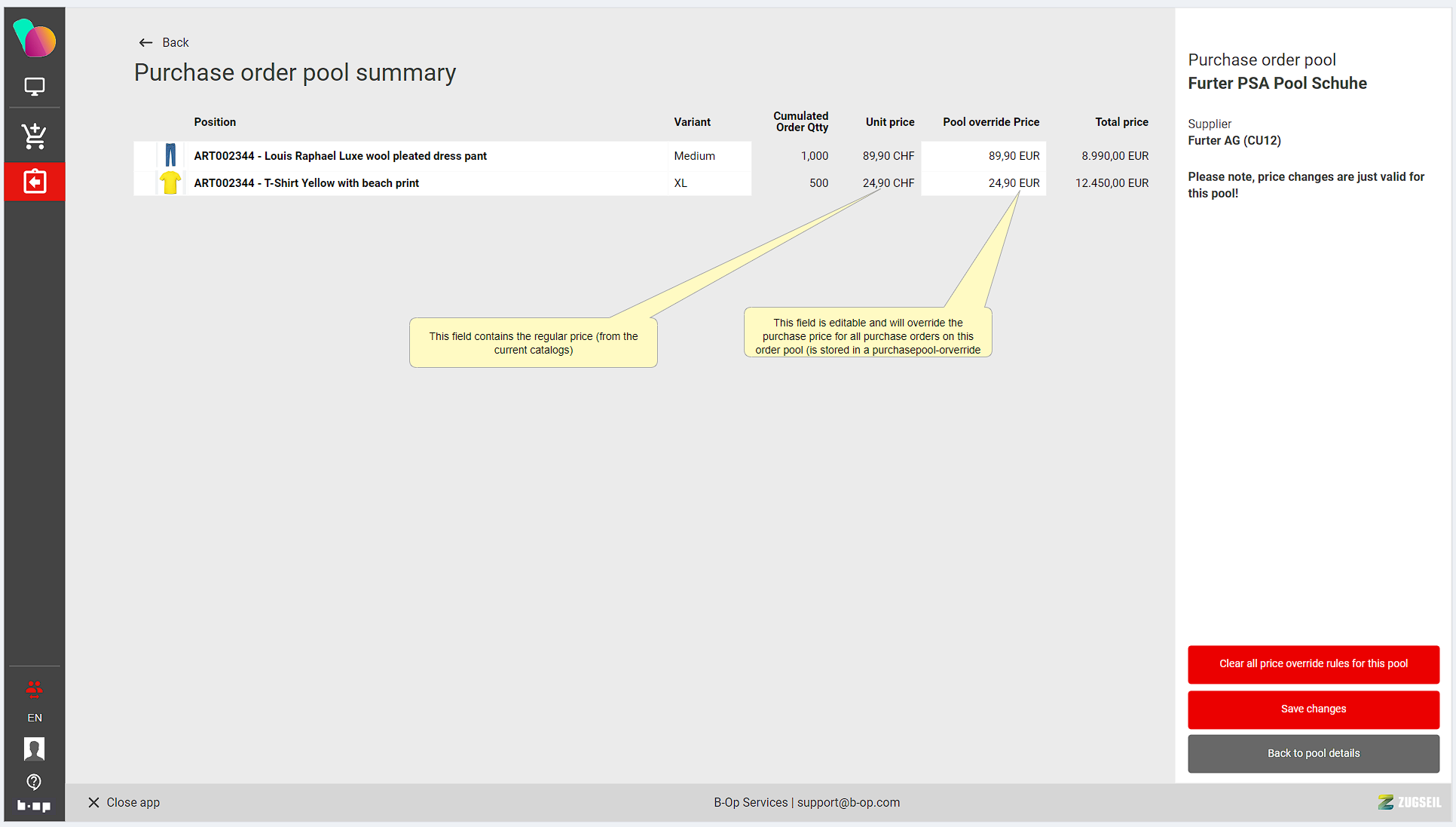Open the help question mark icon
Viewport: 1456px width, 827px height.
click(35, 782)
